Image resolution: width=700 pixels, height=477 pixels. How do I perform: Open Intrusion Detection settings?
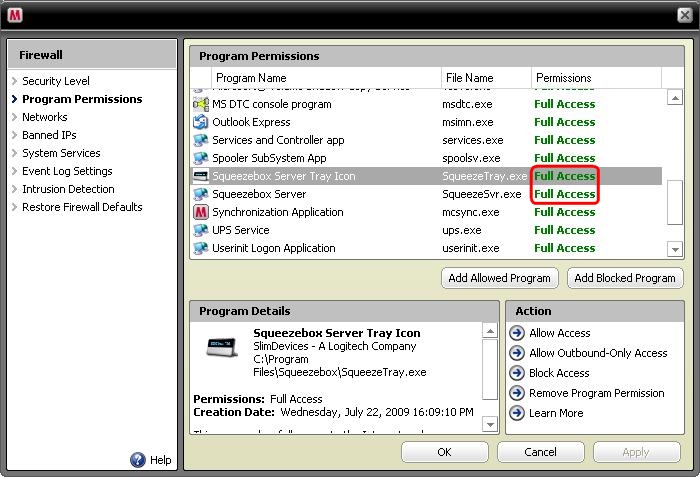[68, 189]
